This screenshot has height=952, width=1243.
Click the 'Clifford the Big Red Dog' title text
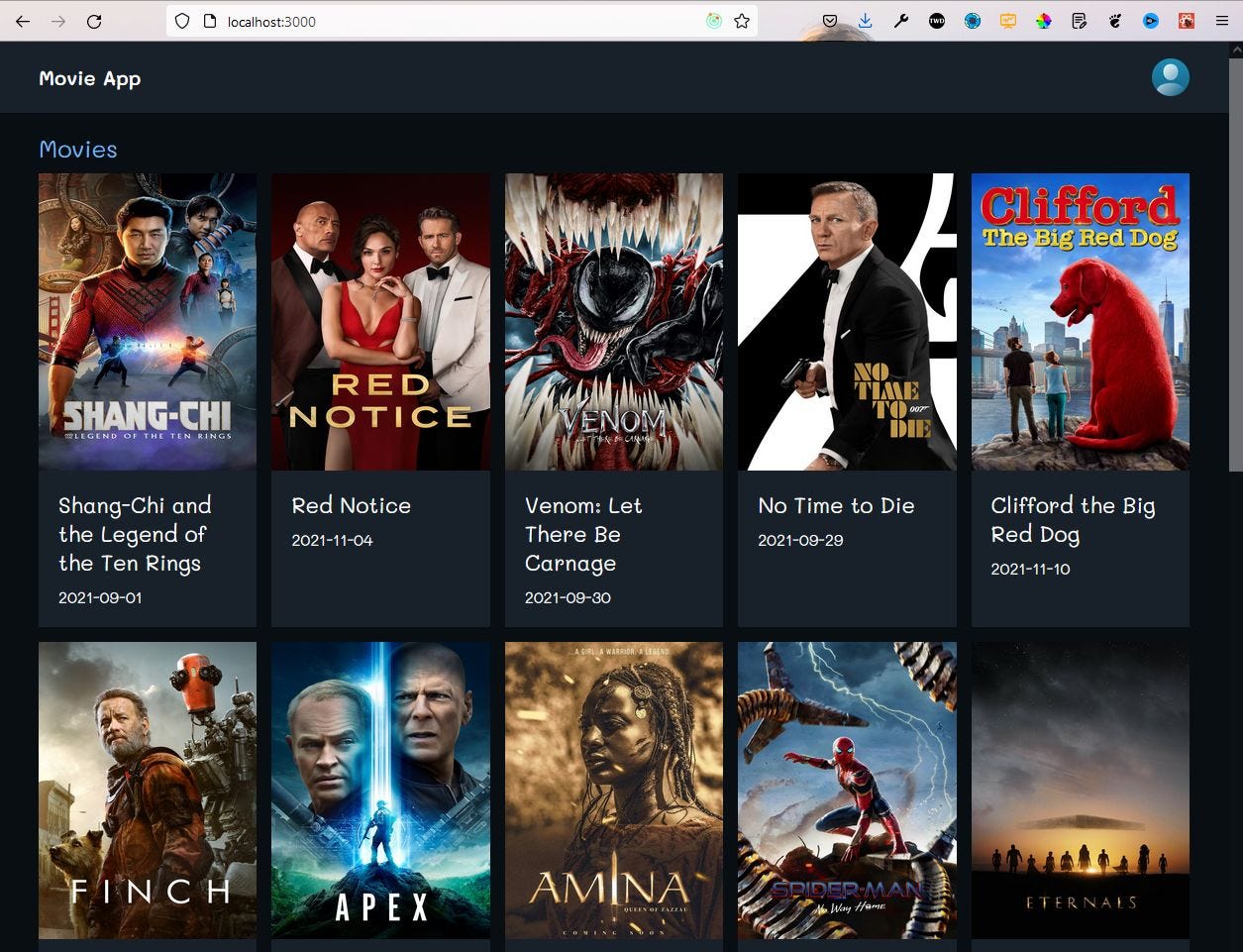[x=1073, y=520]
